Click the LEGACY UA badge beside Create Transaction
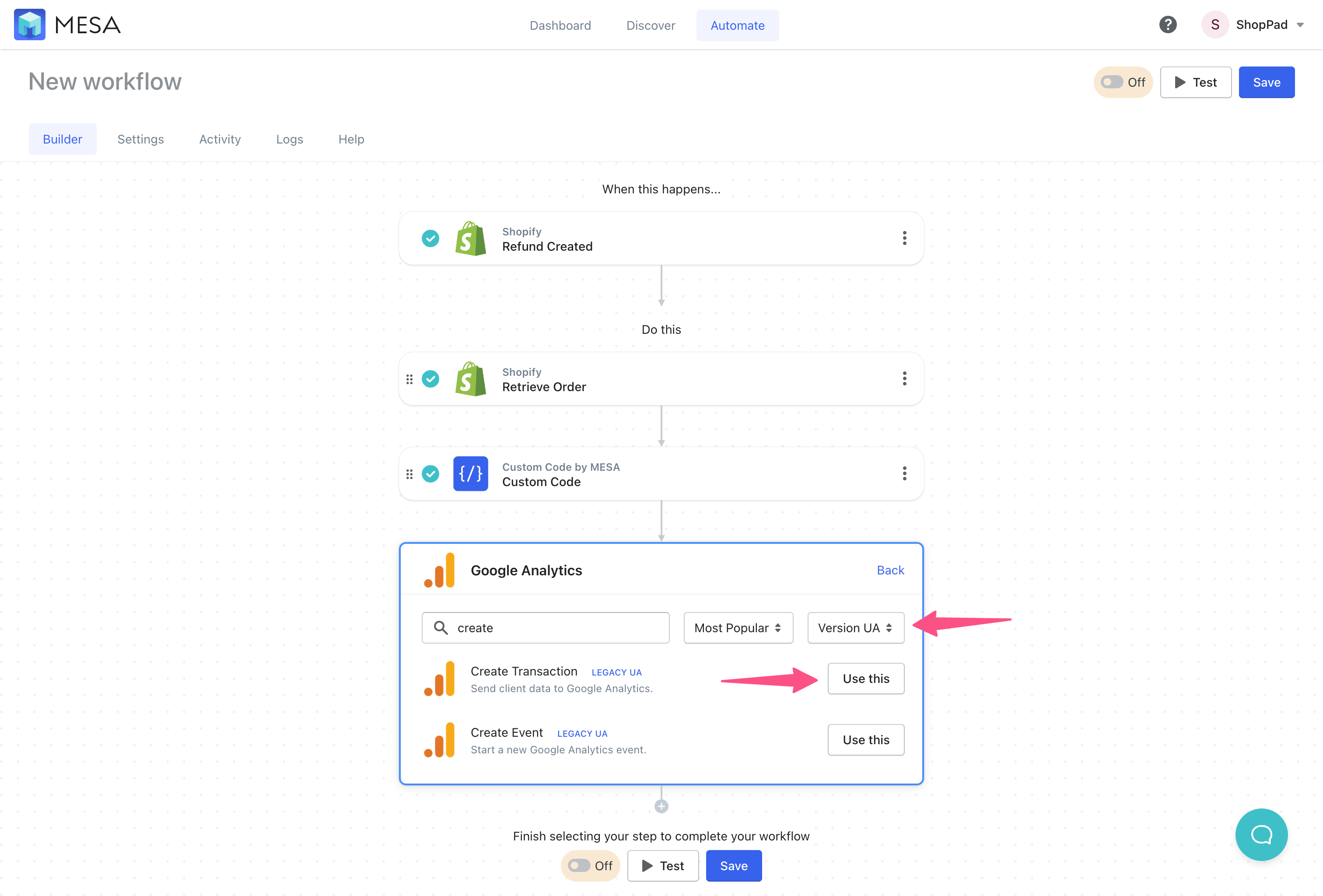 616,673
